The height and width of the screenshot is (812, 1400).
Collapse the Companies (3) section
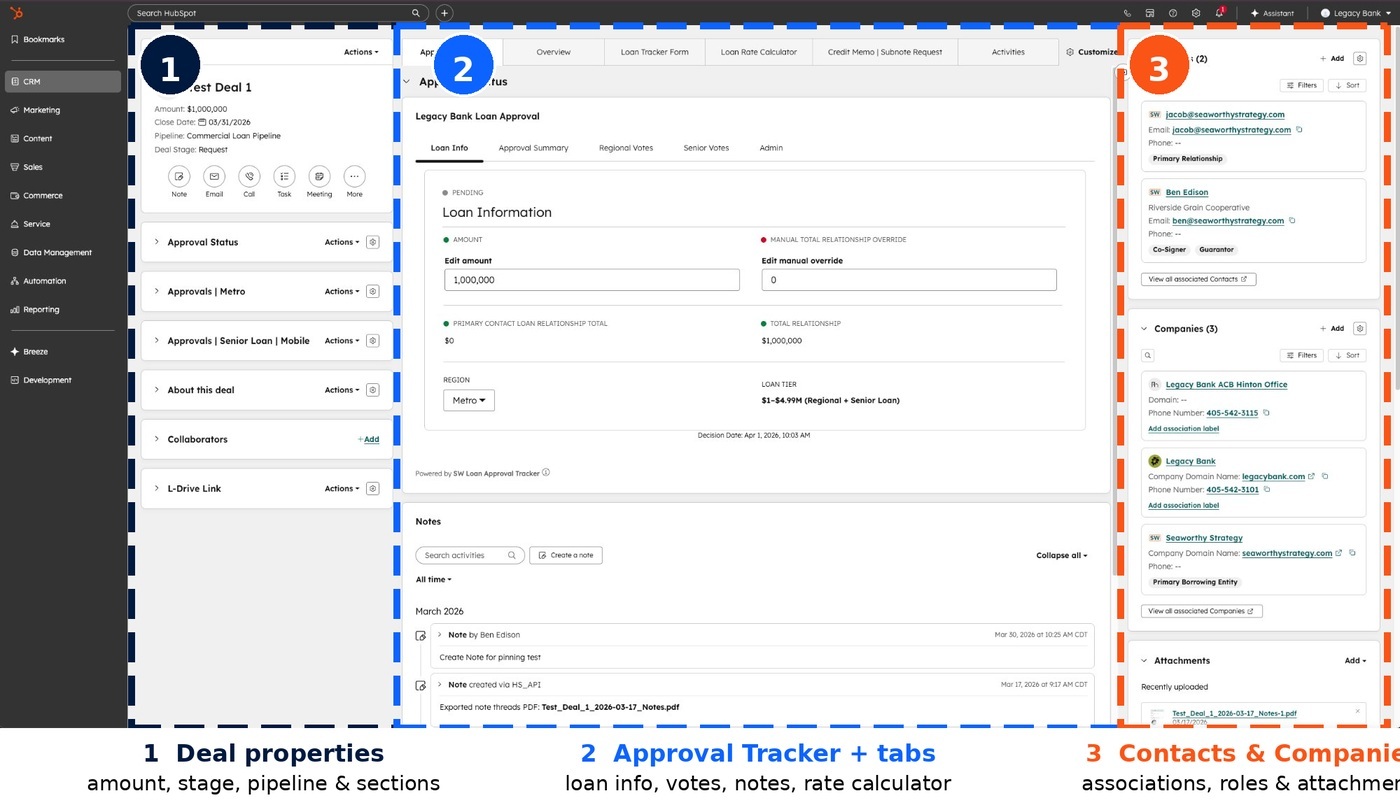[x=1145, y=328]
